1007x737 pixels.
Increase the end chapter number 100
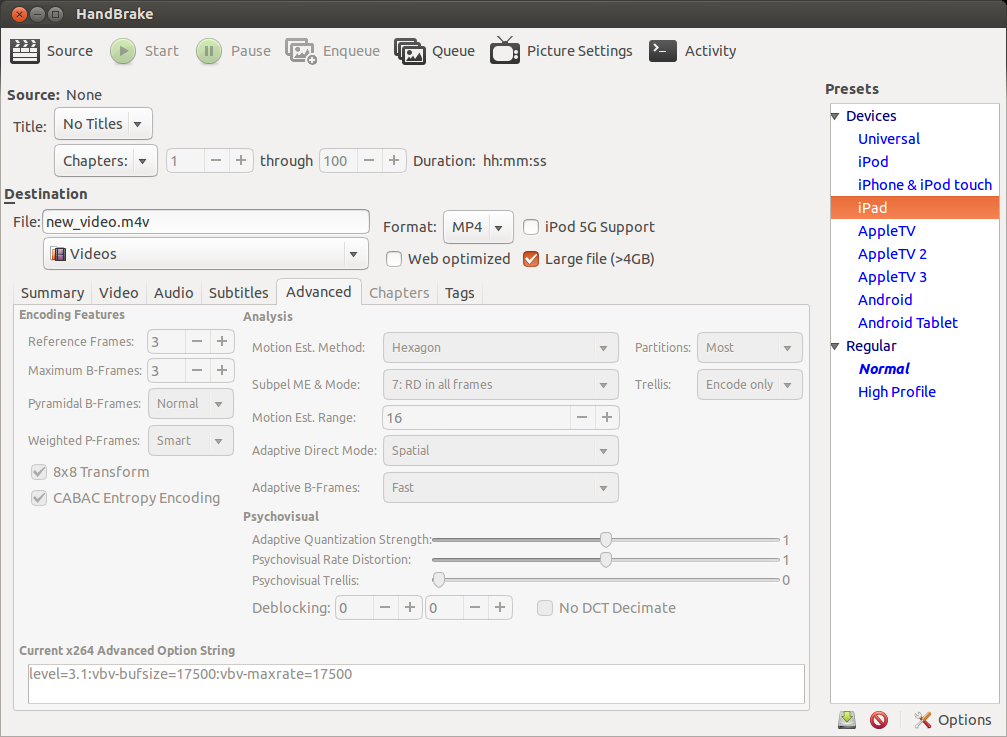(x=394, y=160)
